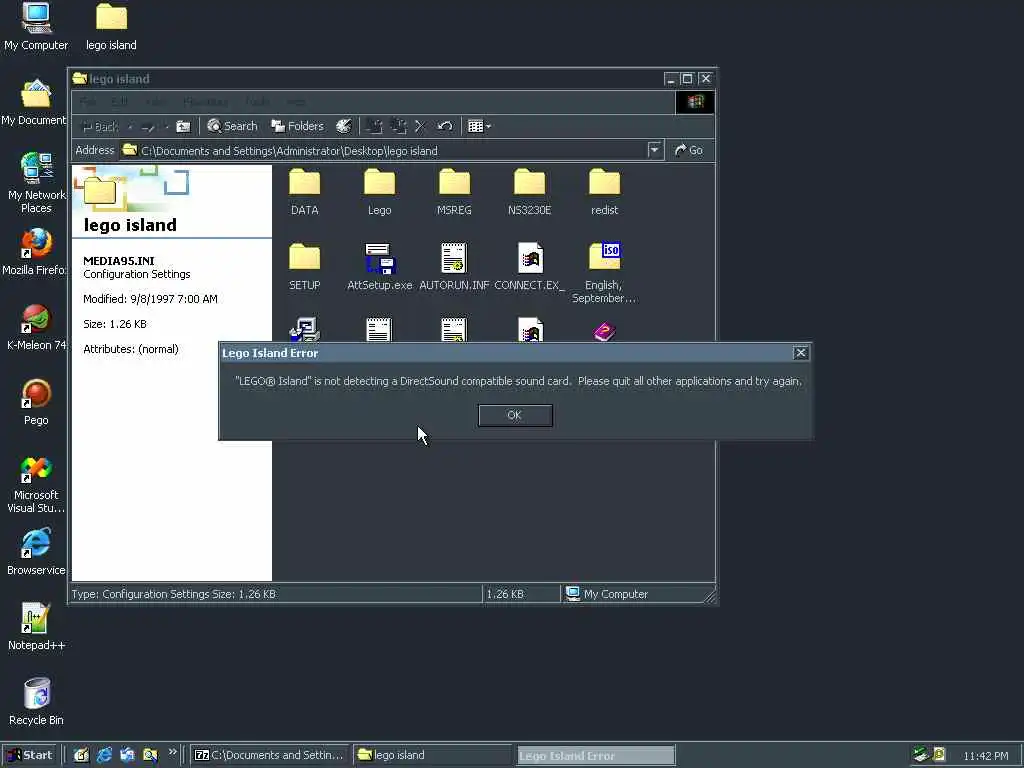Image resolution: width=1024 pixels, height=768 pixels.
Task: Click the History toolbar icon
Action: coord(344,126)
